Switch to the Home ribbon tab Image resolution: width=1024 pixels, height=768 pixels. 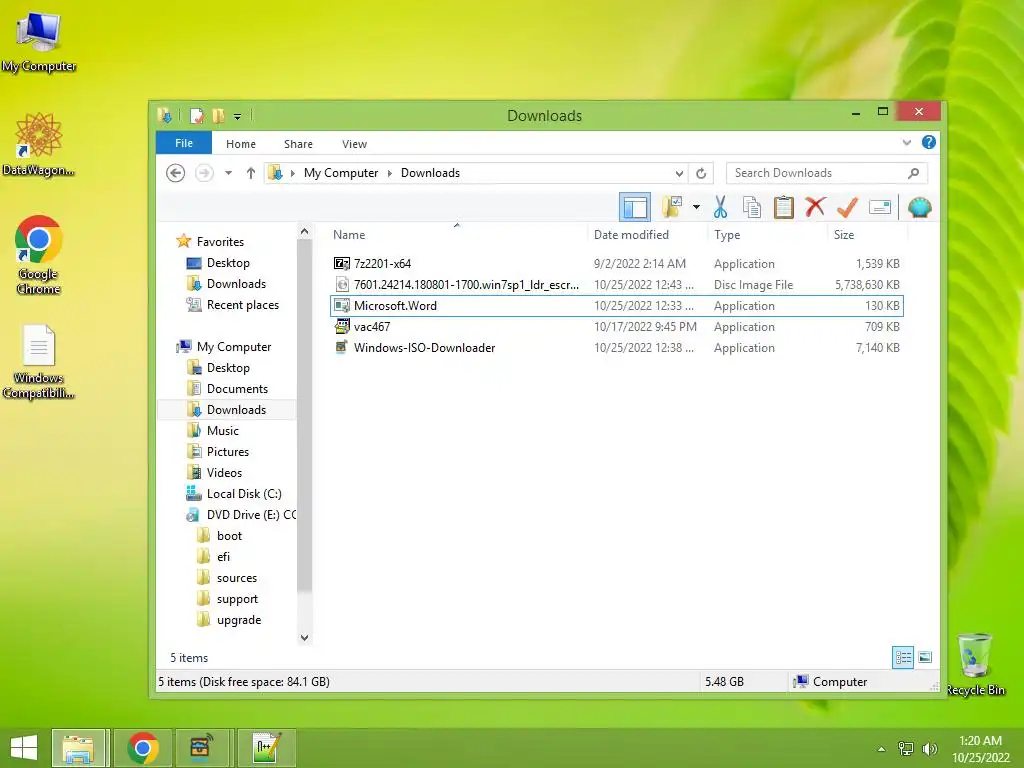click(241, 144)
